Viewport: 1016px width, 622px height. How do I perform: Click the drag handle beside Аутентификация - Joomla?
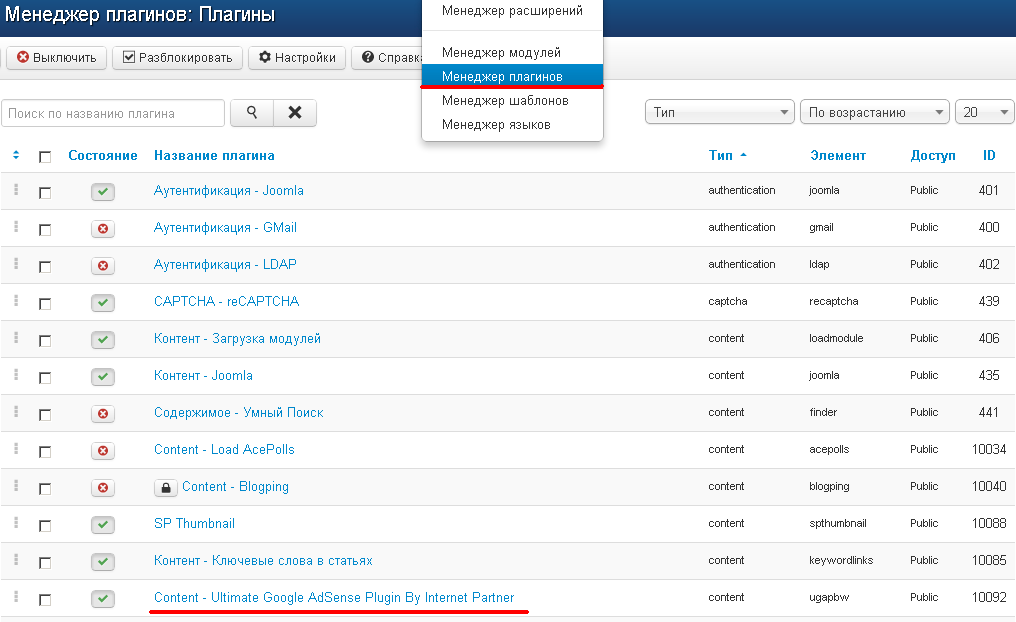16,190
